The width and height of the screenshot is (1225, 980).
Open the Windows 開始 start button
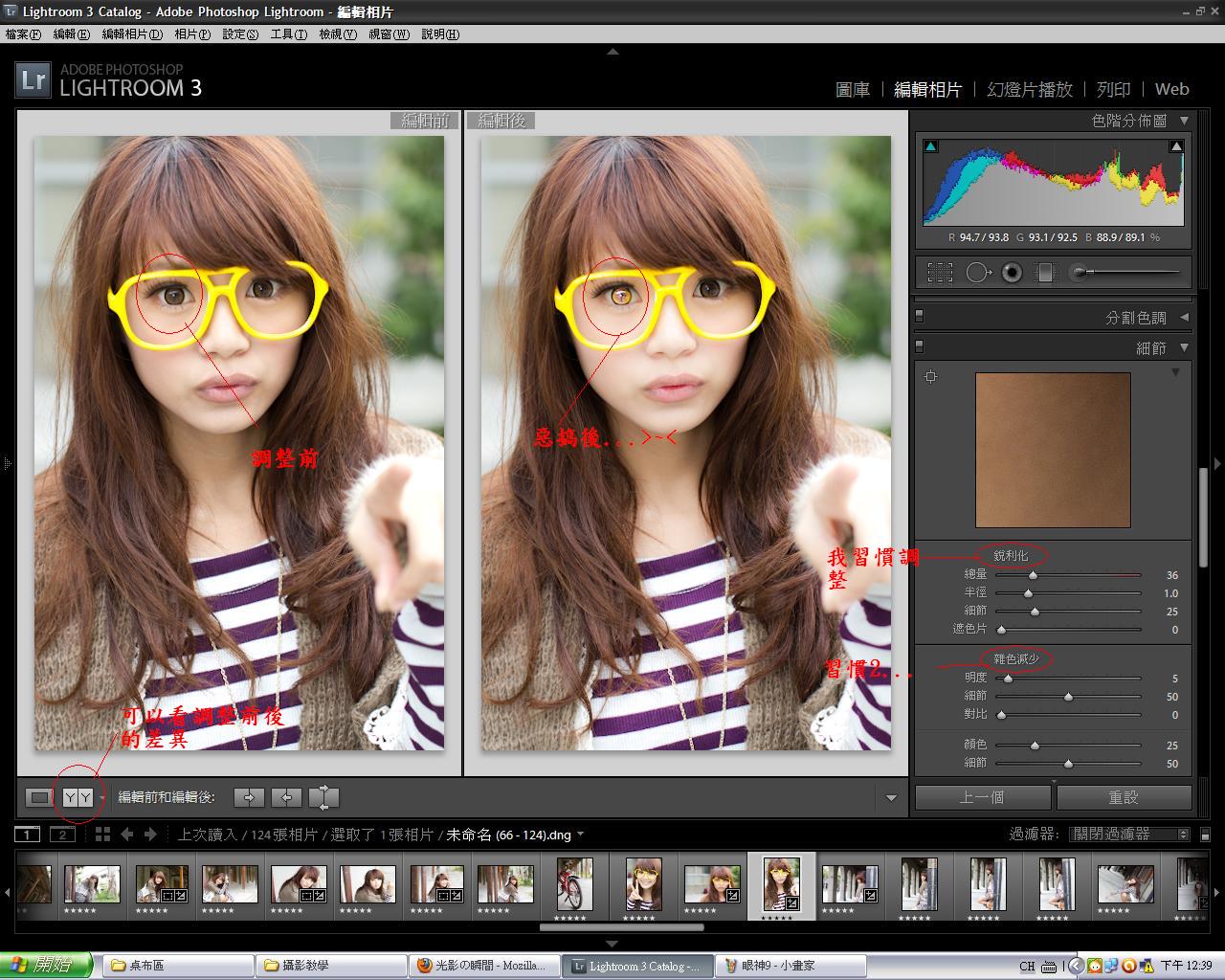pyautogui.click(x=47, y=966)
